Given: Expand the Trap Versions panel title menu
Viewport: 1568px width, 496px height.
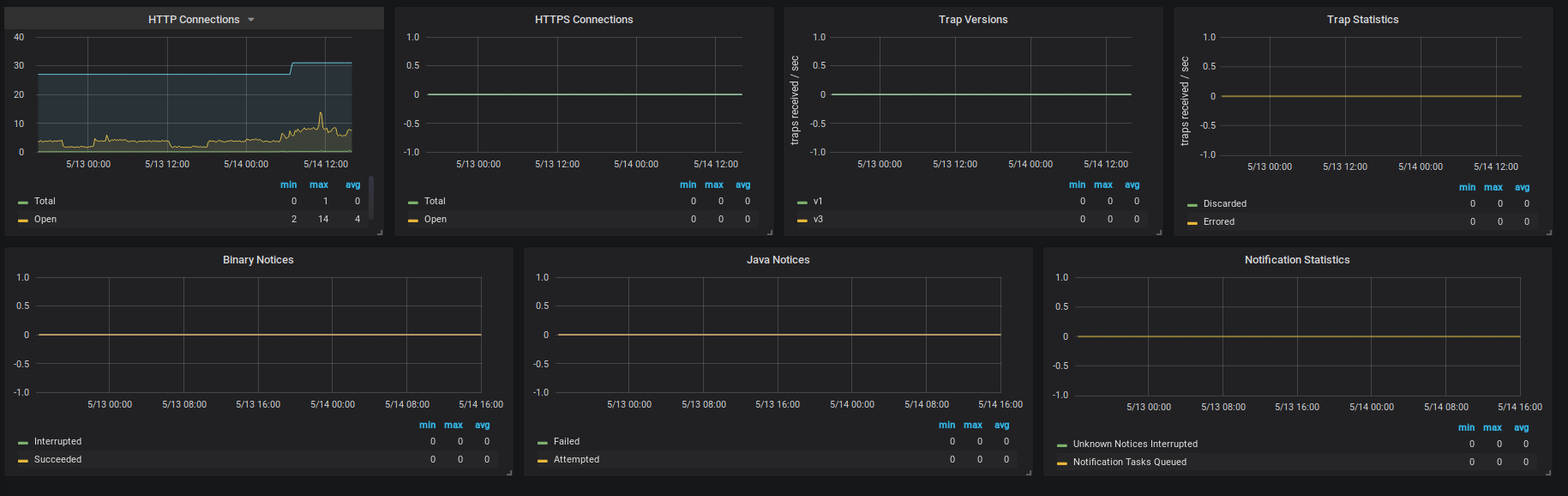Looking at the screenshot, I should pyautogui.click(x=972, y=20).
